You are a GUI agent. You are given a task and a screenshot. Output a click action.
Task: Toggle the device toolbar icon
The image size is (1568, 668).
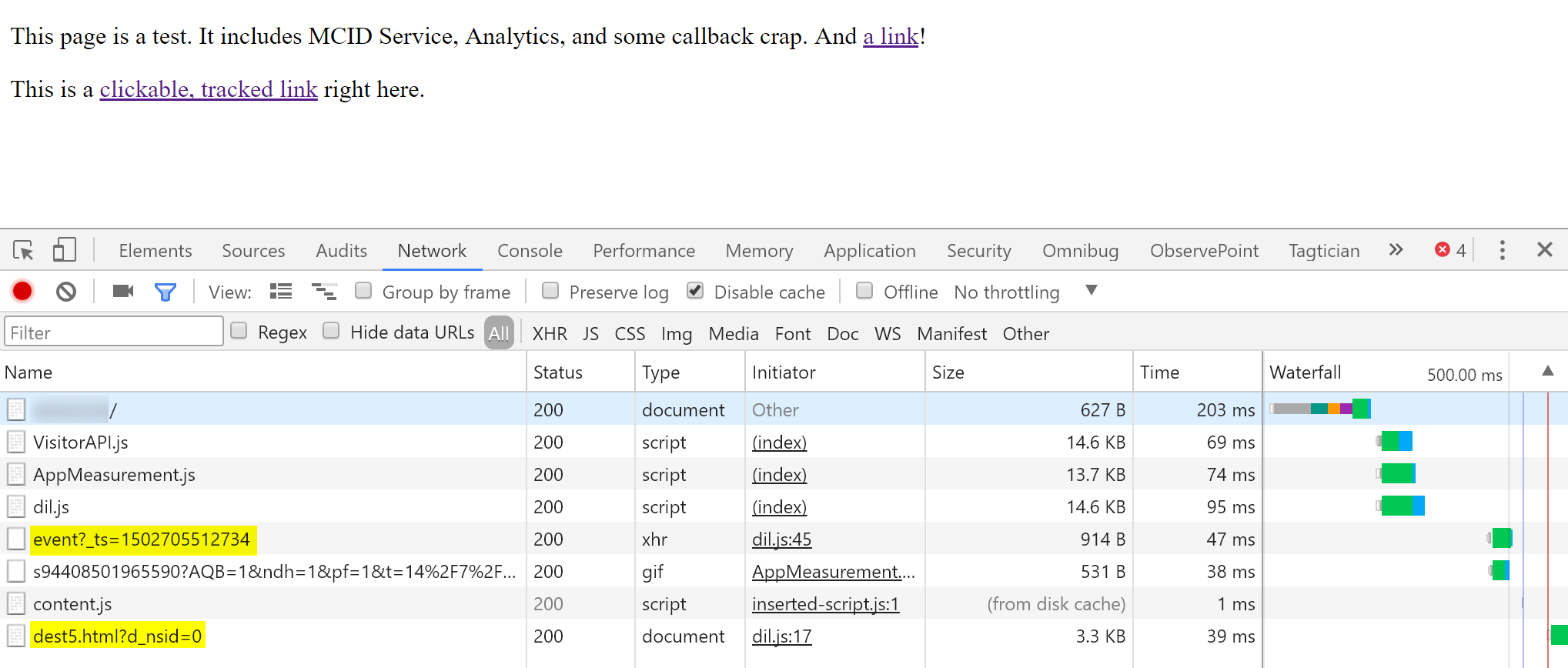coord(64,250)
